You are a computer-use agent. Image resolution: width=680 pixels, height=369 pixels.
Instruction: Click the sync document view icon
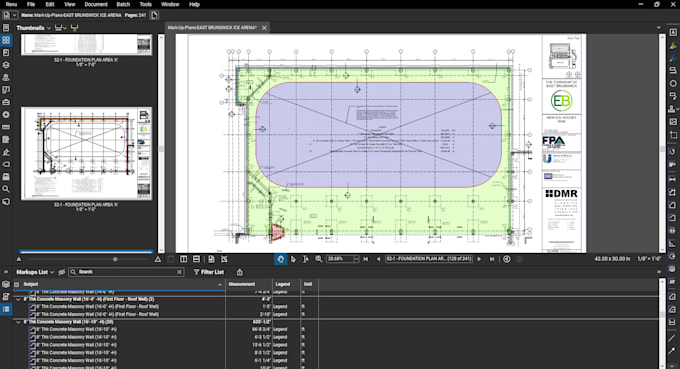[x=211, y=259]
